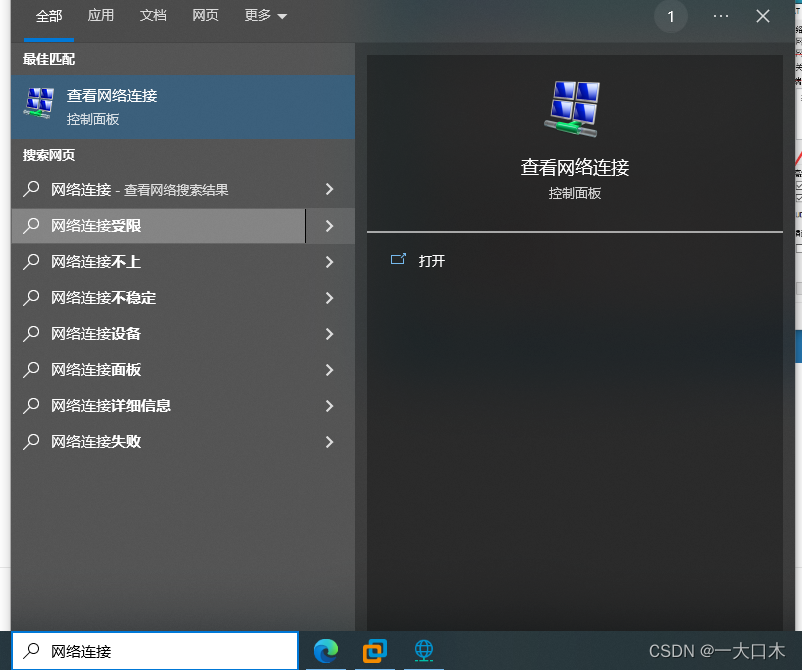Image resolution: width=802 pixels, height=670 pixels.
Task: Expand arrow beside 网络连接受限
Action: coord(329,226)
